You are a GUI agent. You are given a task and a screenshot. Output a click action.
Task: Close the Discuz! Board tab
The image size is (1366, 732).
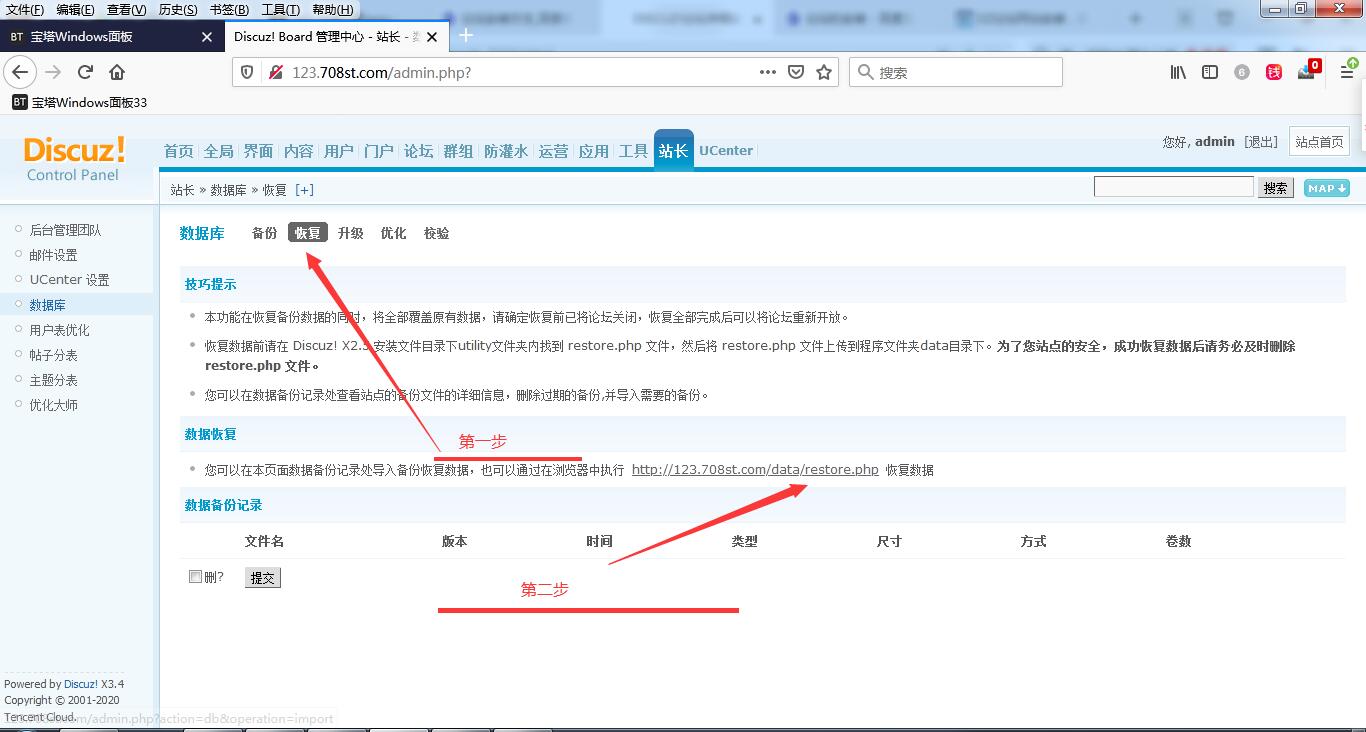click(x=432, y=37)
